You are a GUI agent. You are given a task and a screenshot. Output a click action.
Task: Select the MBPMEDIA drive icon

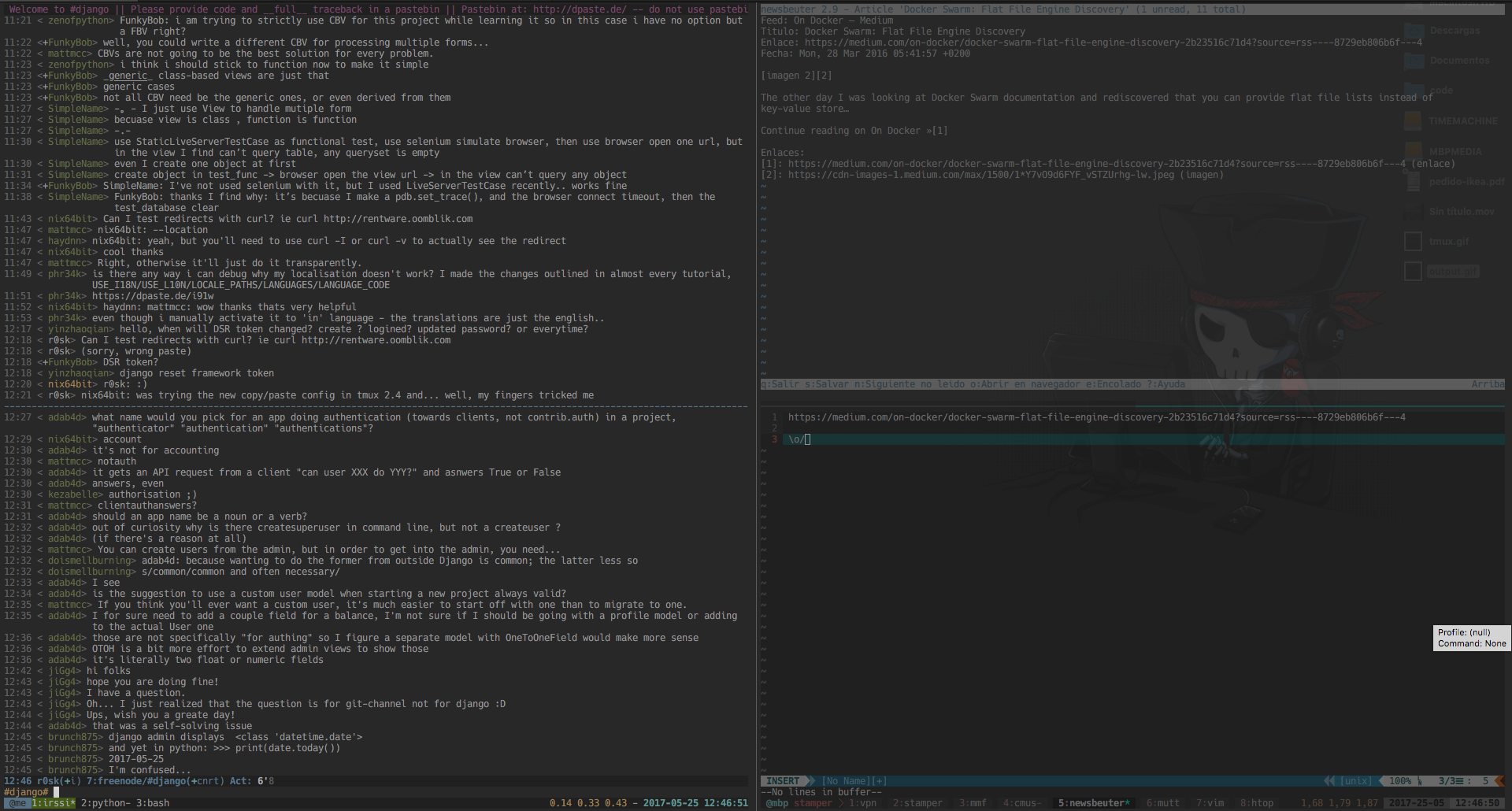click(x=1414, y=151)
